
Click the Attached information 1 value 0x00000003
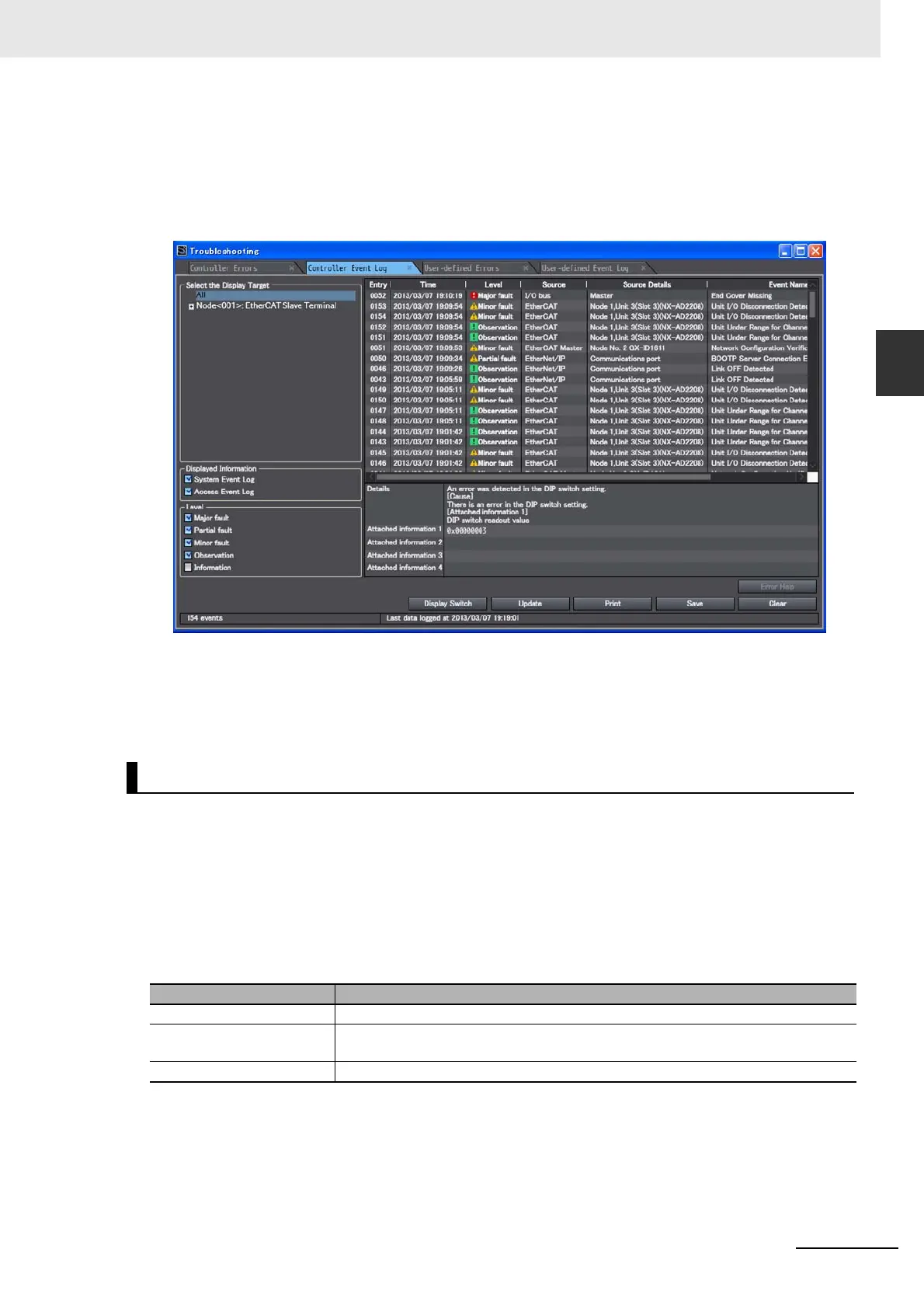467,531
